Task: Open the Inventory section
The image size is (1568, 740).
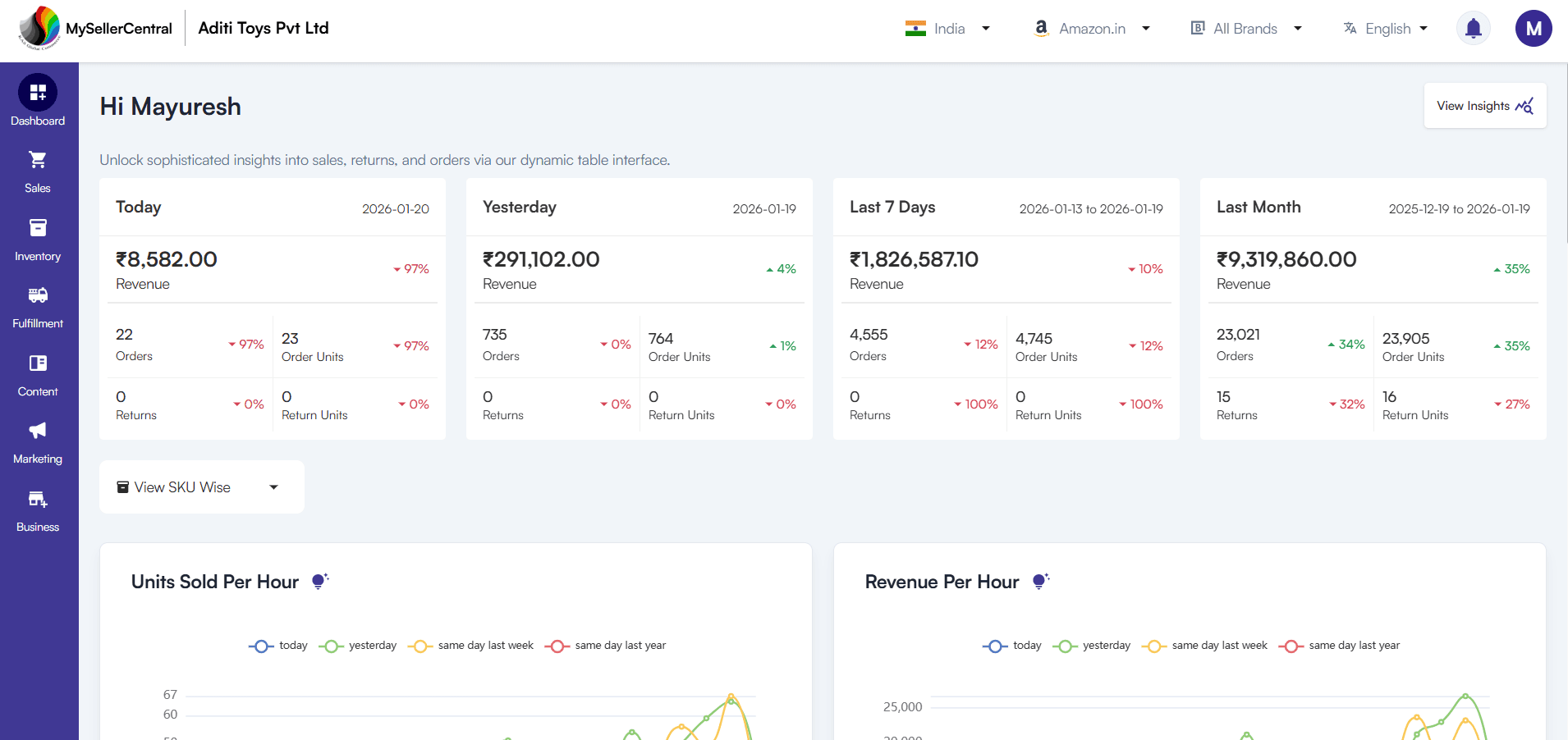Action: point(38,228)
